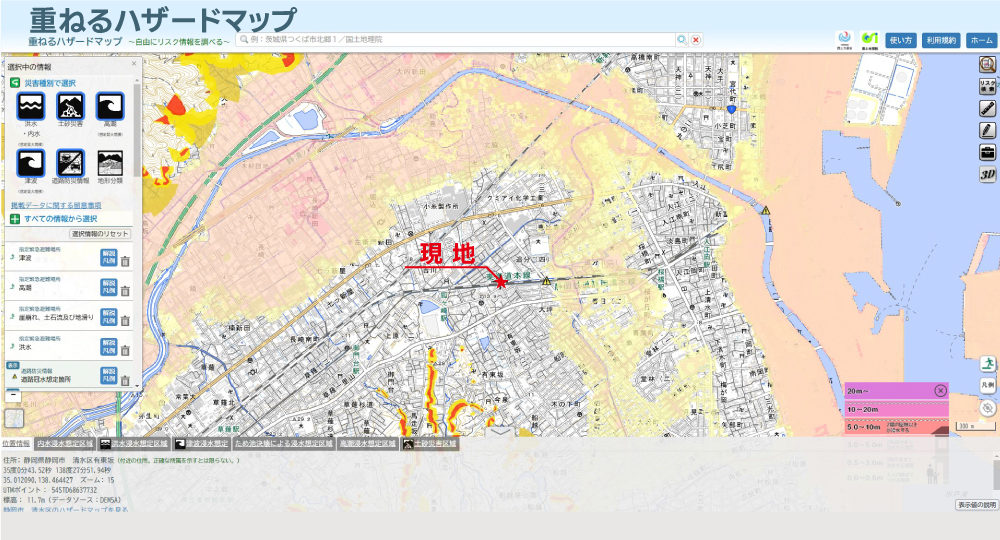Click the base map thumbnail switcher
Viewport: 1000px width, 540px height.
pyautogui.click(x=14, y=418)
